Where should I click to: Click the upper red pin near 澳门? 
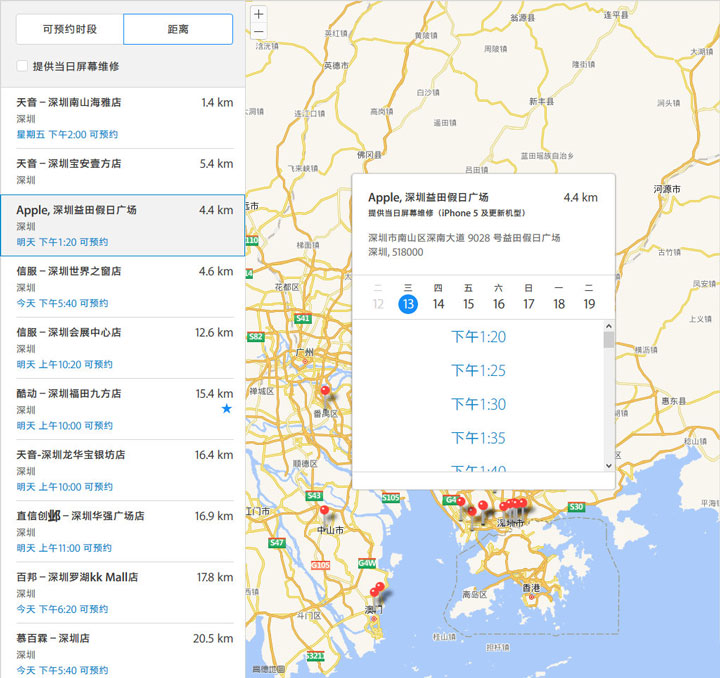coord(380,588)
